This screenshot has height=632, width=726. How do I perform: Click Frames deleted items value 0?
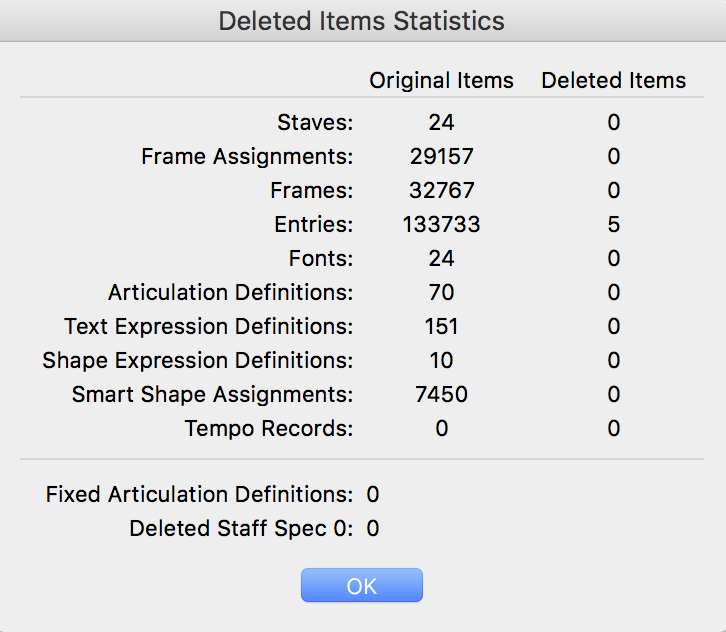[x=614, y=190]
